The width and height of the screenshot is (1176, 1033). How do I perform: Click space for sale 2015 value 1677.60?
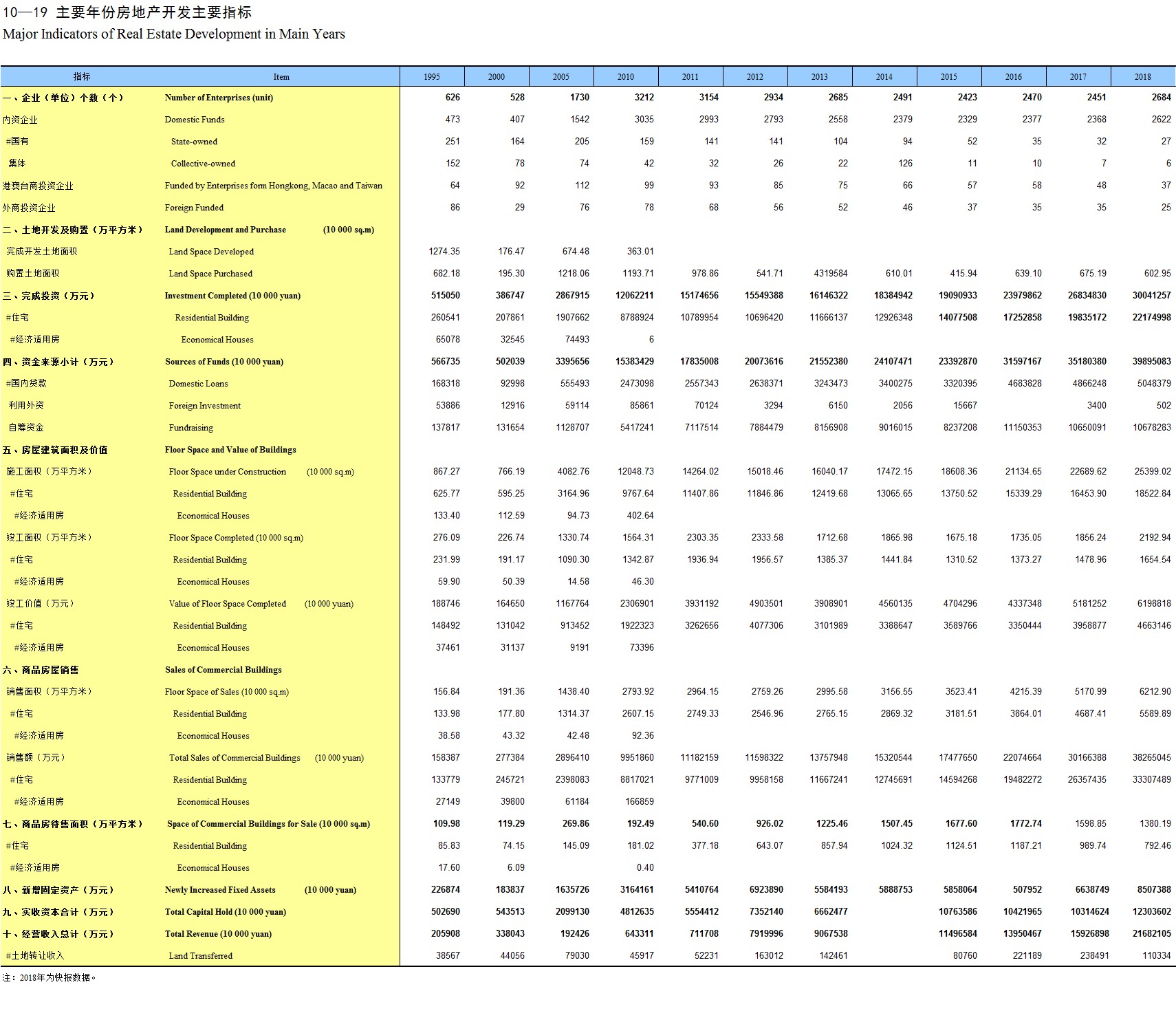(x=961, y=824)
